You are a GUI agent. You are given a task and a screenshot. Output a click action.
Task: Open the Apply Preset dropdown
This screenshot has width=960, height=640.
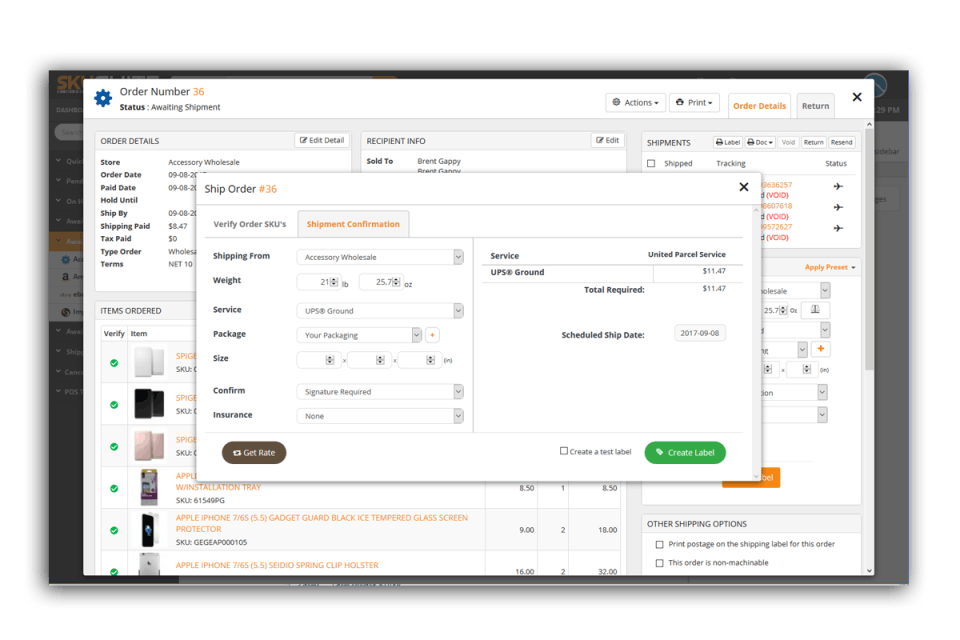pyautogui.click(x=830, y=267)
